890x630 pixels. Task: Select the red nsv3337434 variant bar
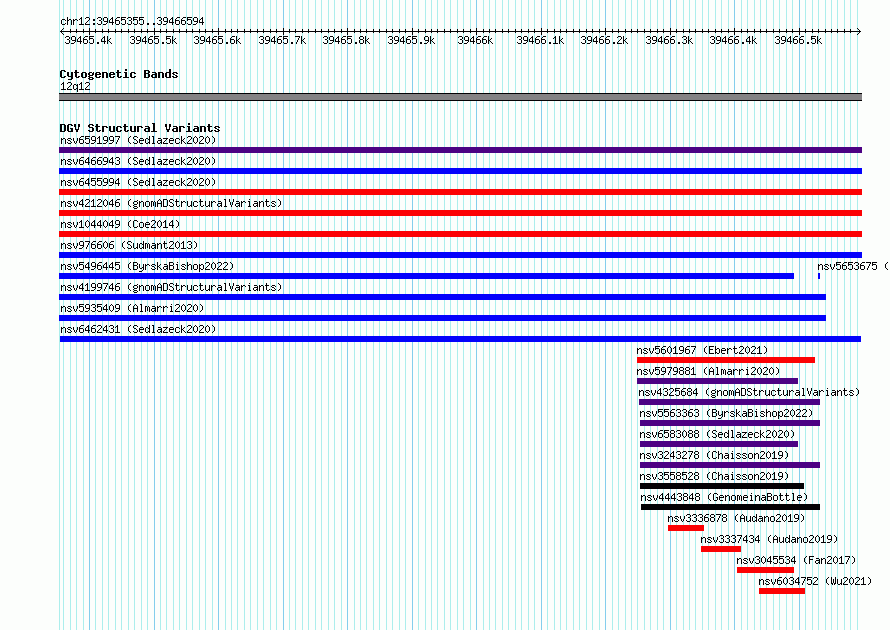721,549
